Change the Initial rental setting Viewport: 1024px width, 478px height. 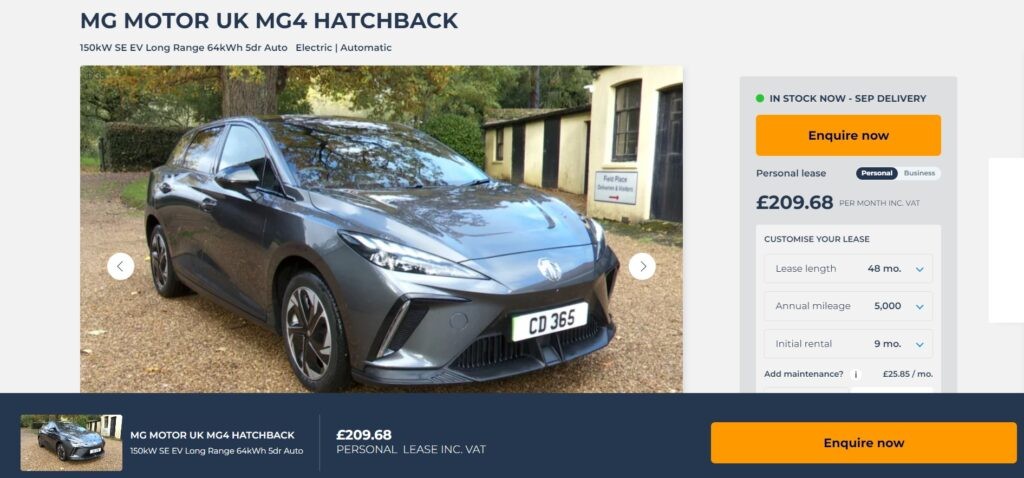848,343
